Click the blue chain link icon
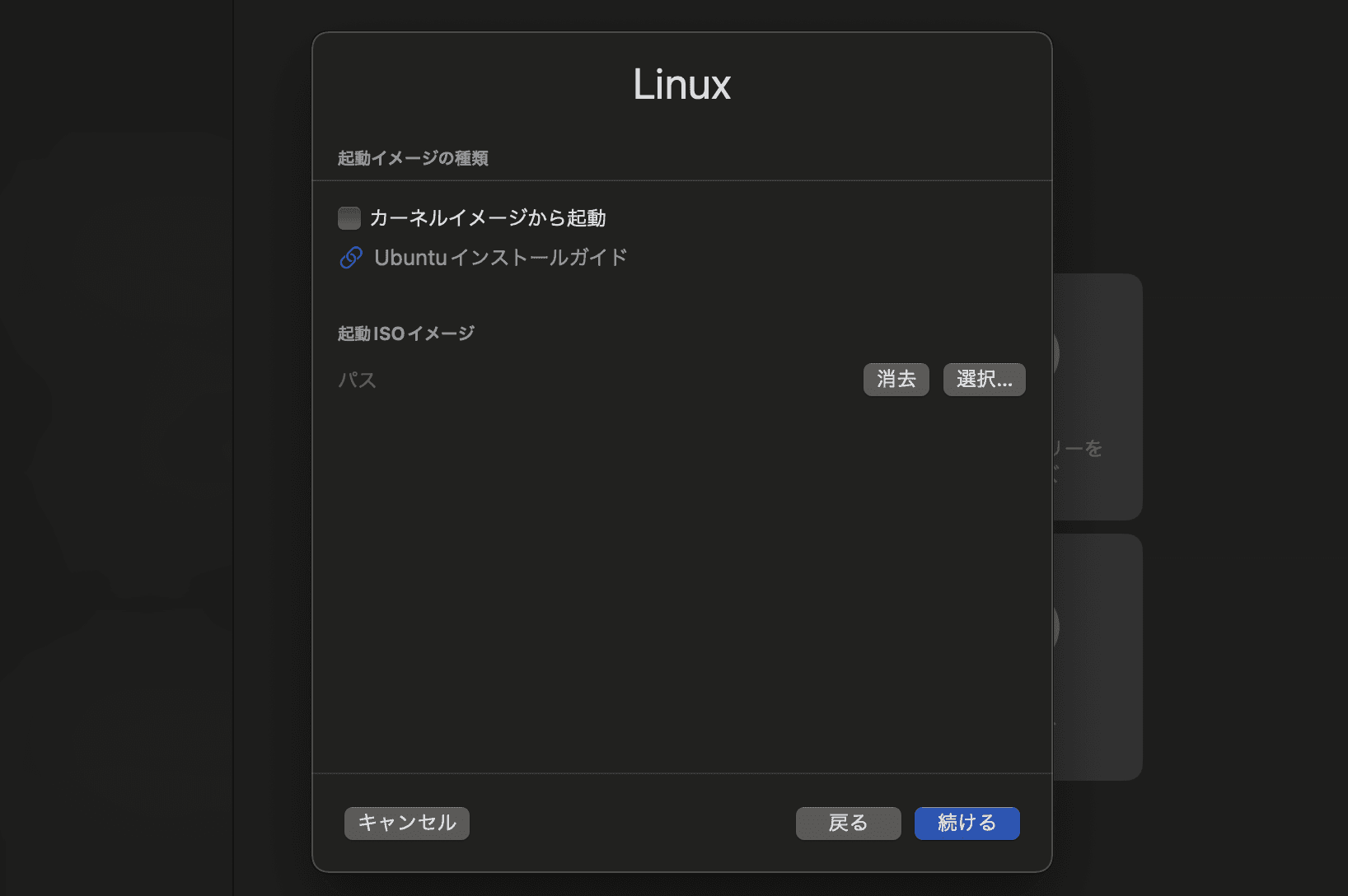Viewport: 1348px width, 896px height. 351,258
